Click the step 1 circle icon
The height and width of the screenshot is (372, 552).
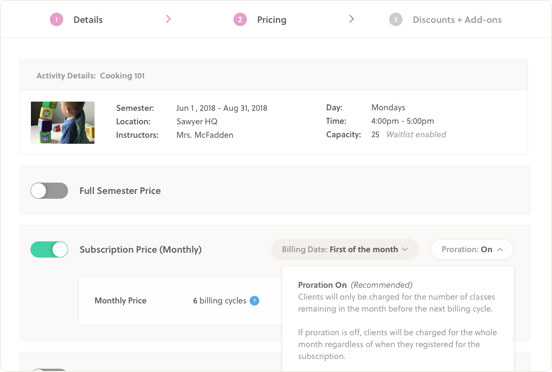56,19
